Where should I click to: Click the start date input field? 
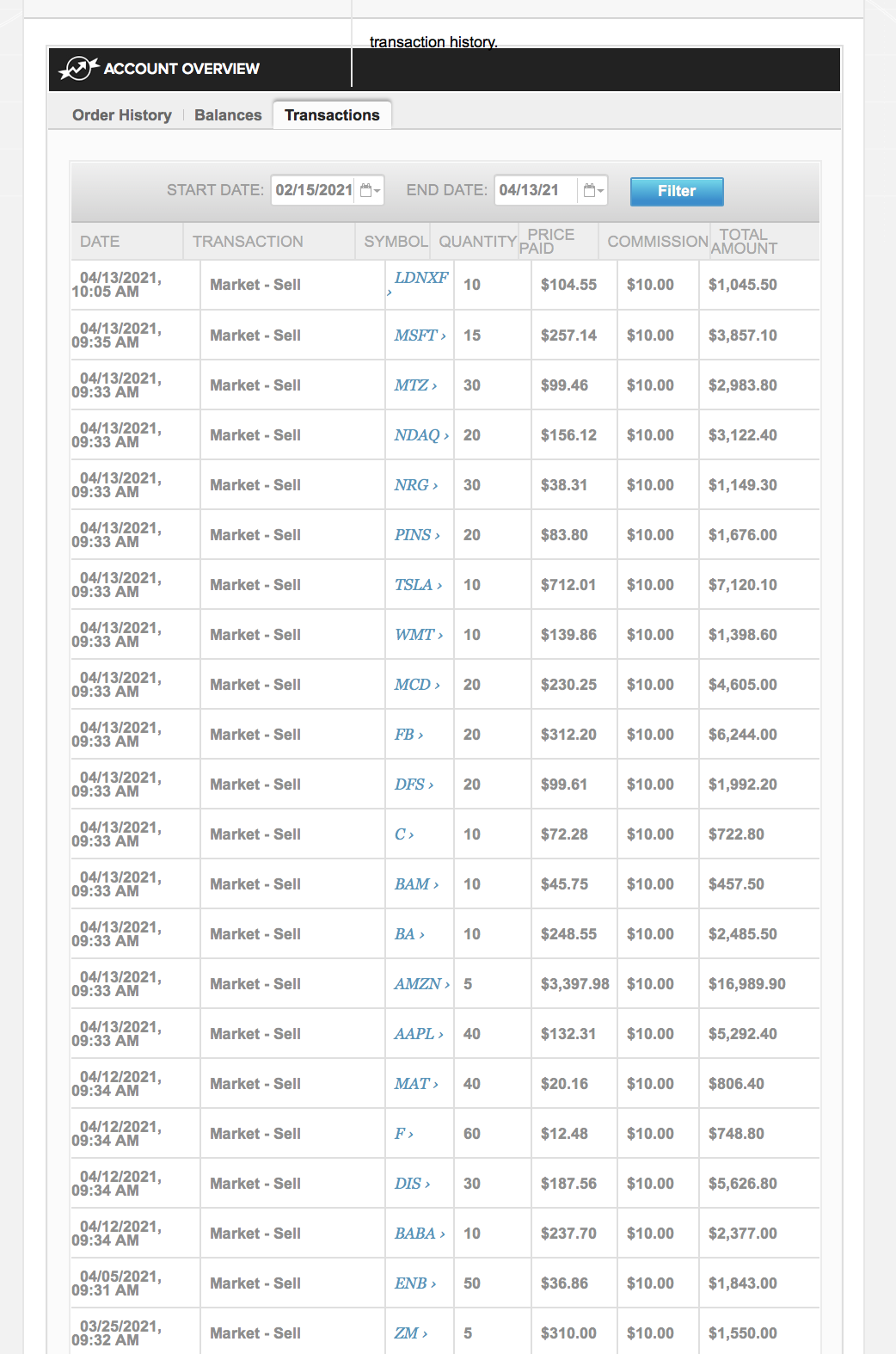tap(314, 190)
